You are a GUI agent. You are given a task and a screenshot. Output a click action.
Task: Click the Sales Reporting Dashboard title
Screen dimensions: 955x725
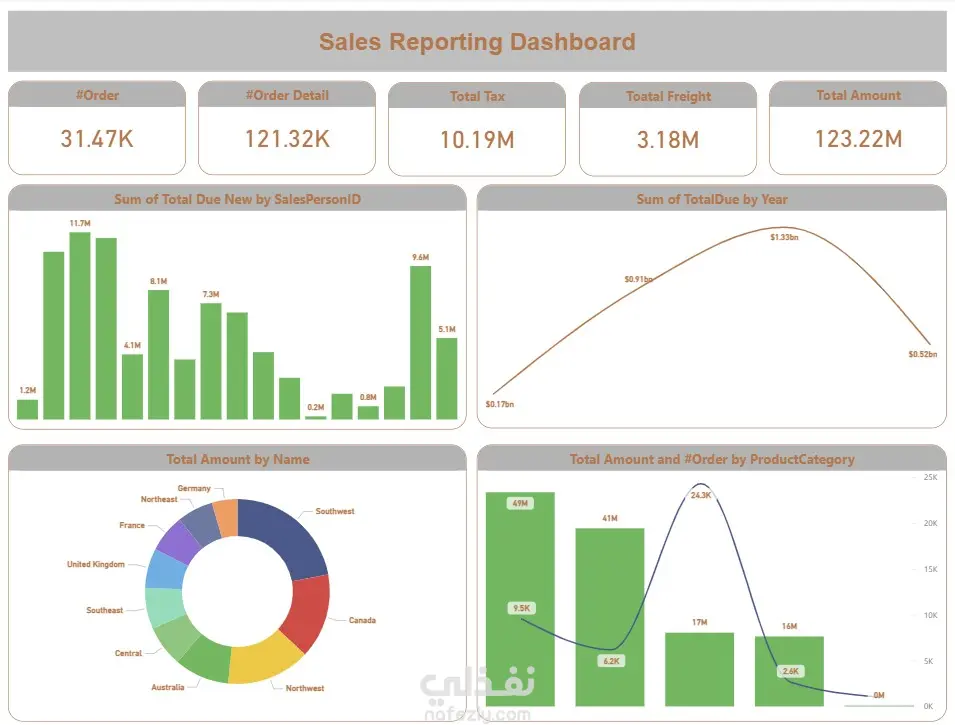[x=477, y=41]
